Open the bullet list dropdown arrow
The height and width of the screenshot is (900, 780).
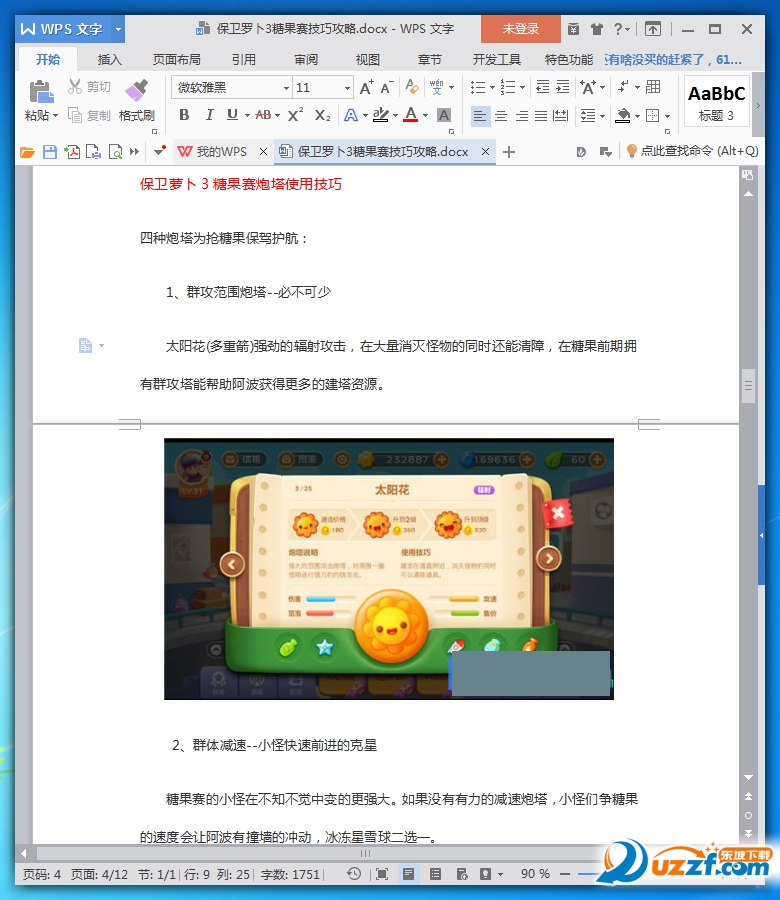tap(492, 88)
